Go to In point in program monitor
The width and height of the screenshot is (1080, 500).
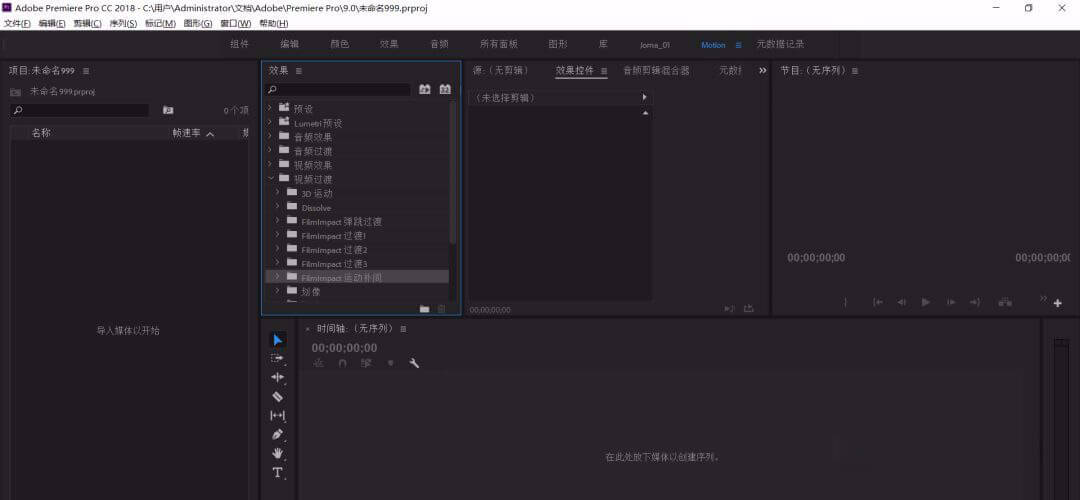pyautogui.click(x=878, y=302)
